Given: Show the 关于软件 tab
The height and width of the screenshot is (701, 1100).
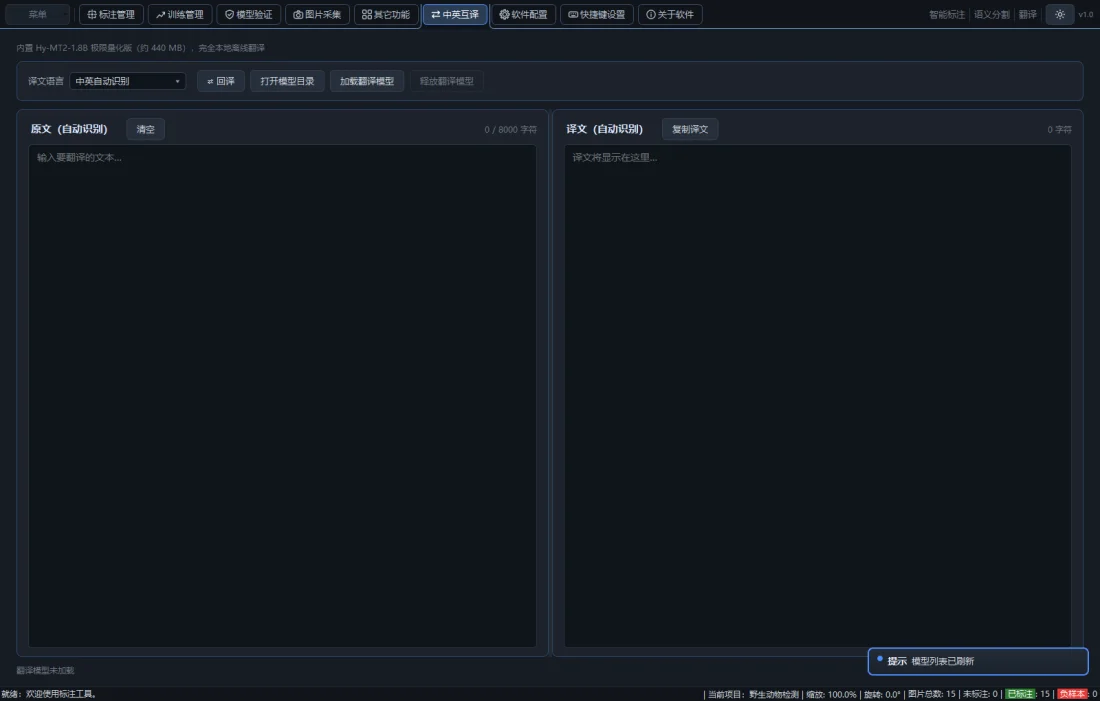Looking at the screenshot, I should tap(670, 15).
